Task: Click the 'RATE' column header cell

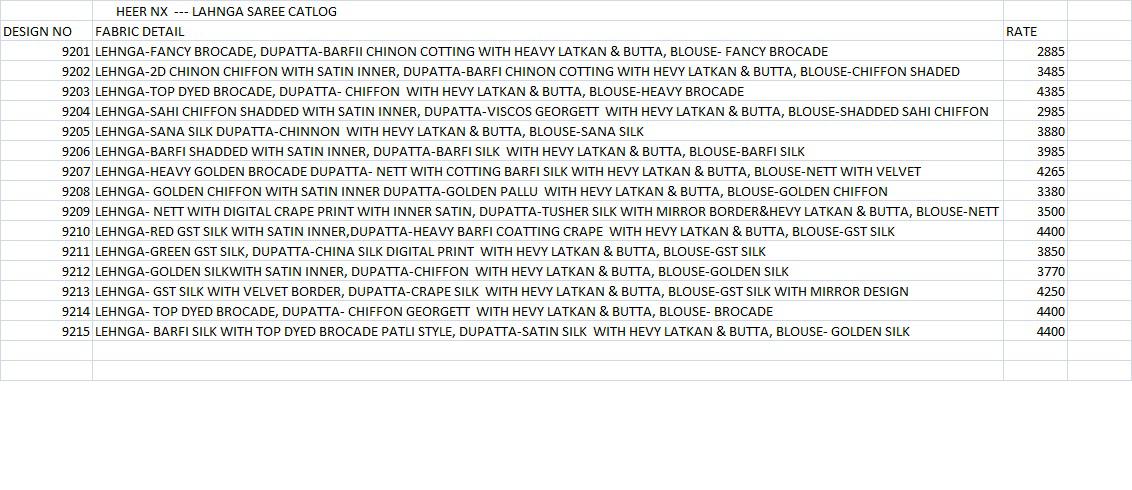Action: [x=1021, y=32]
